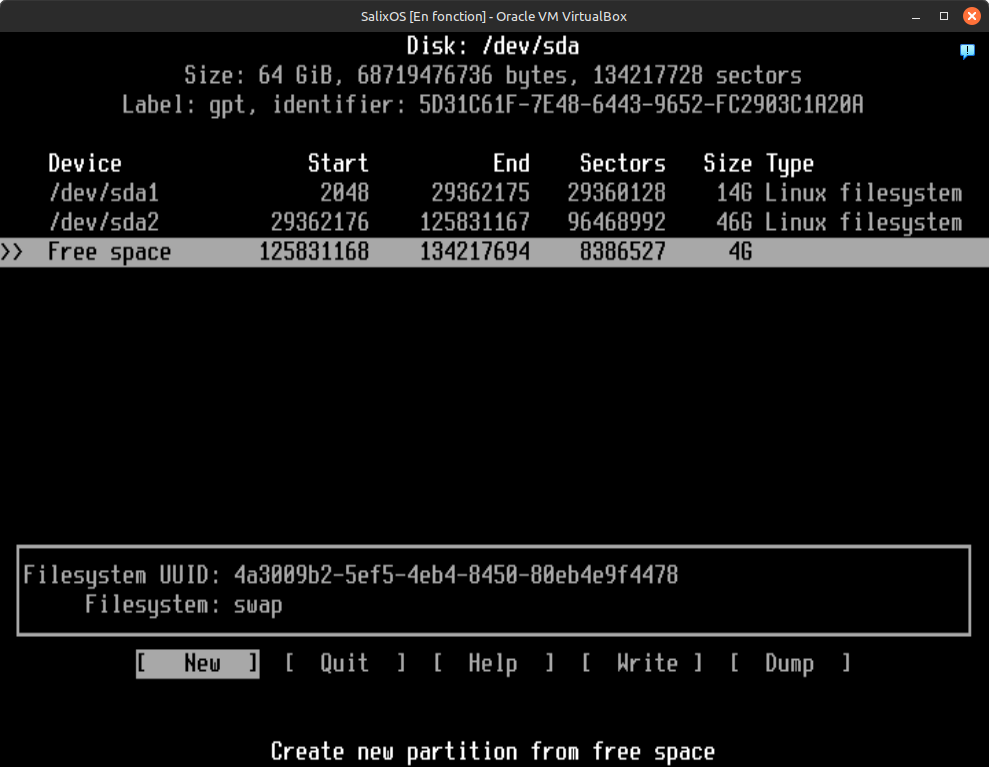Maximize the VirtualBox window
This screenshot has height=767, width=989.
click(943, 16)
